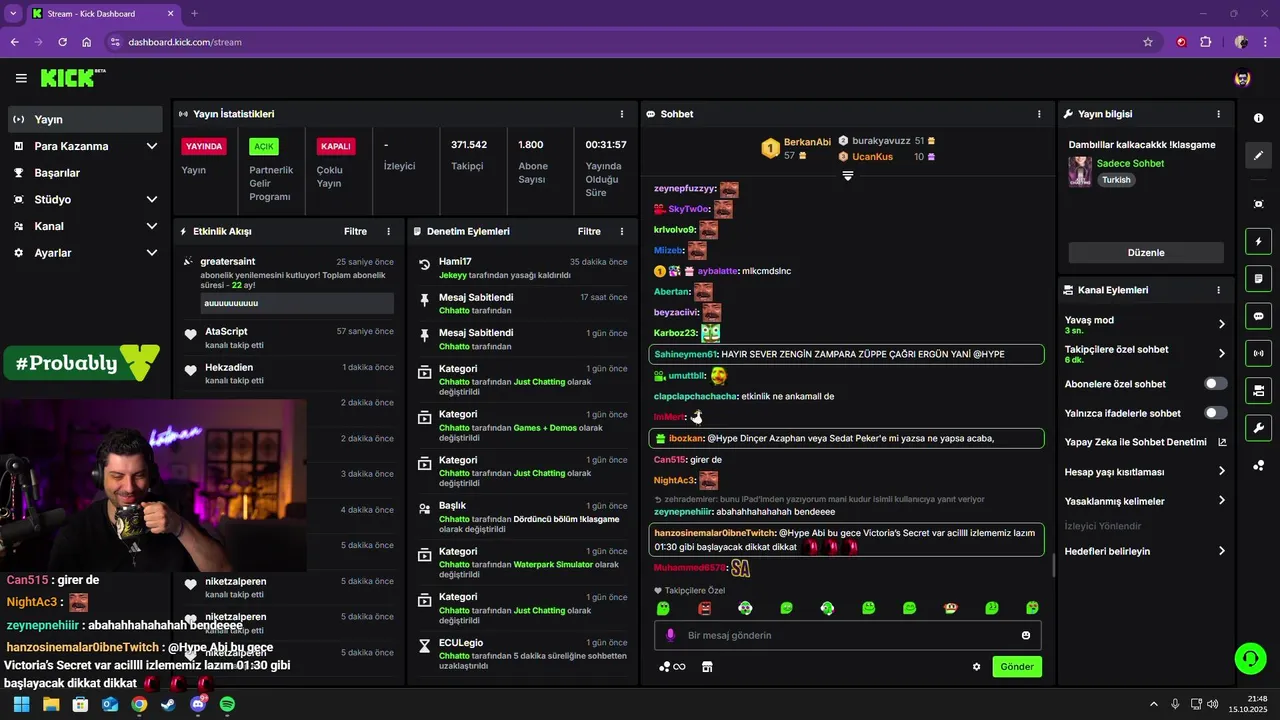Click the channel points infinity icon
This screenshot has height=720, width=1280.
coord(672,667)
